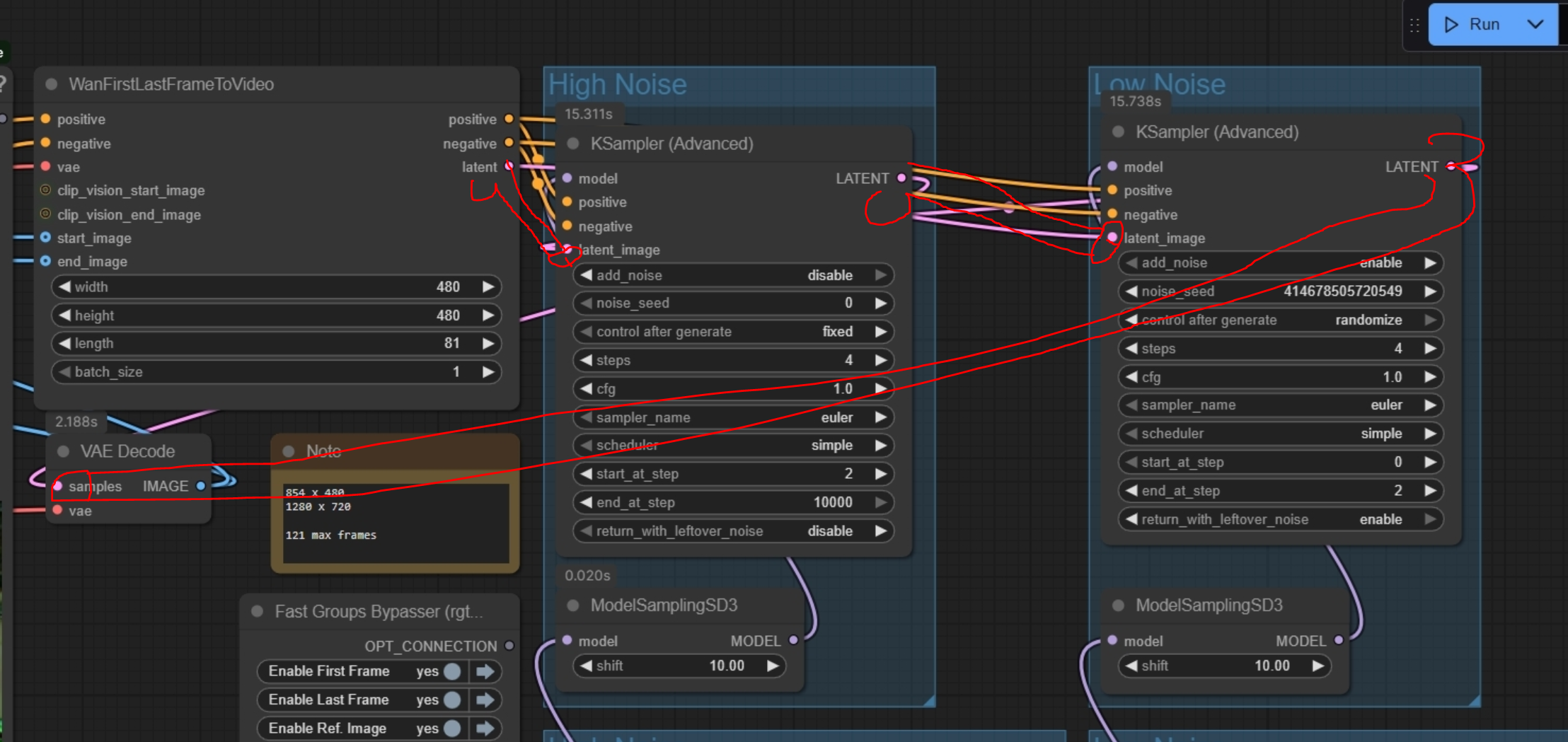Image resolution: width=1568 pixels, height=742 pixels.
Task: Click the width 480 value field
Action: click(276, 286)
